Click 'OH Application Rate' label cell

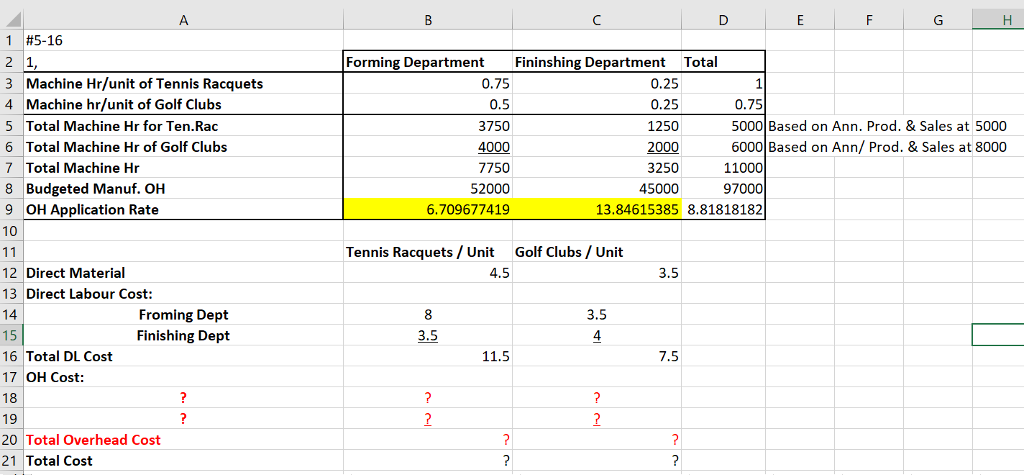coord(184,210)
